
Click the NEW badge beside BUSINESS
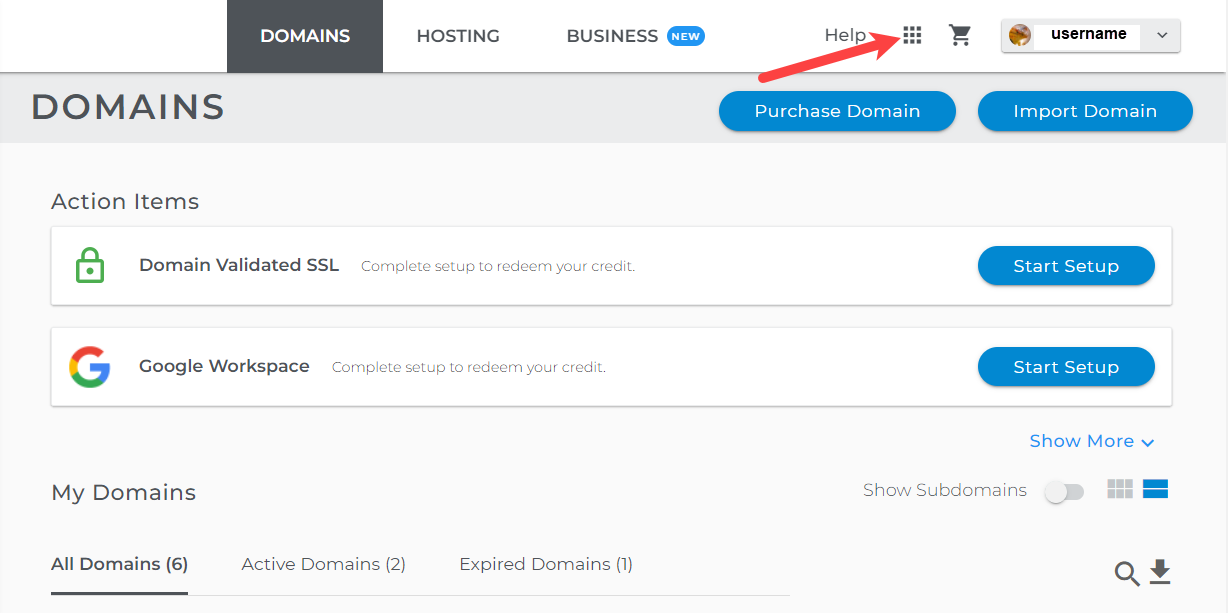point(686,36)
